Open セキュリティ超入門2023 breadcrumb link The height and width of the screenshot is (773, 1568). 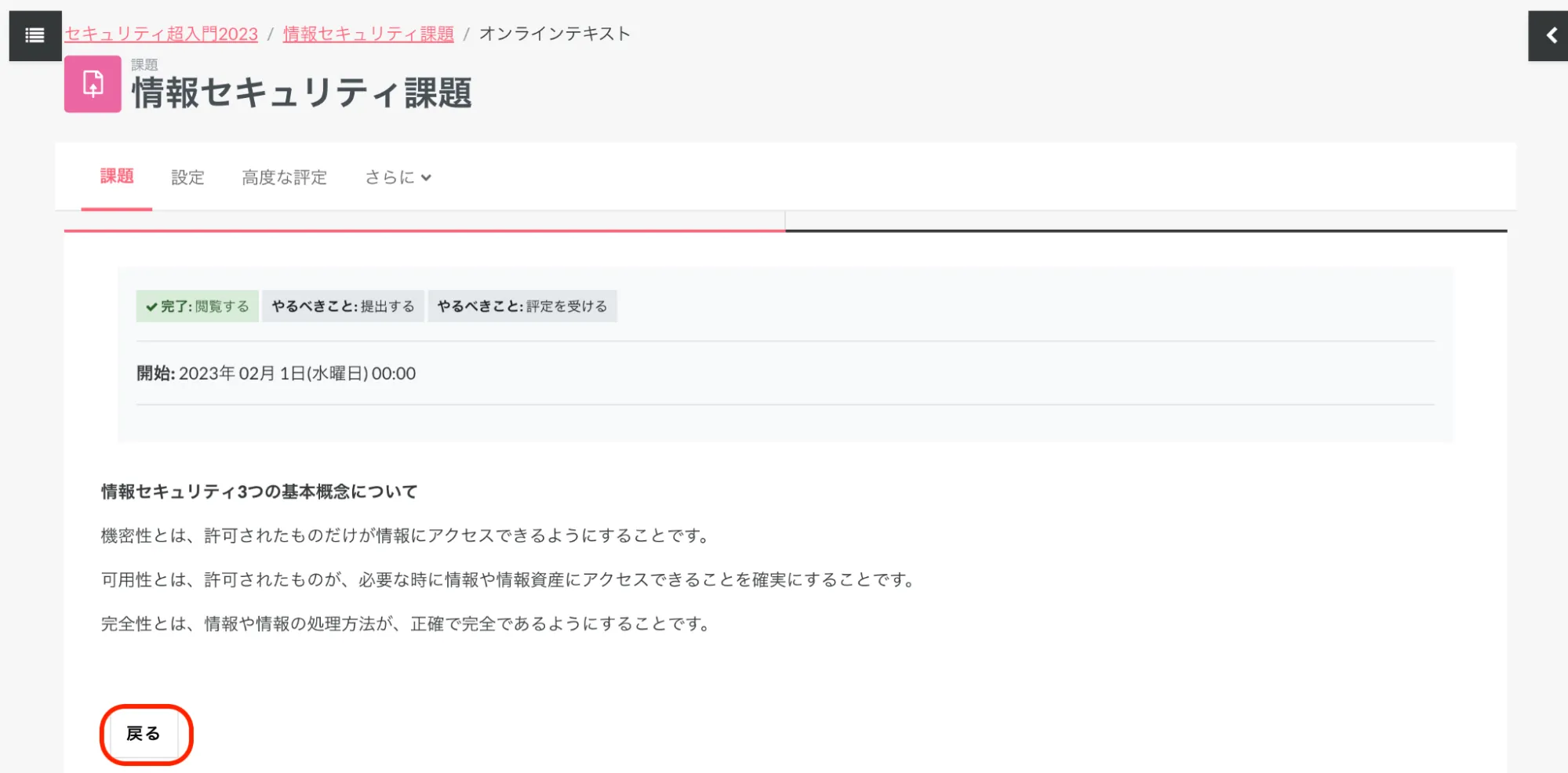coord(161,34)
